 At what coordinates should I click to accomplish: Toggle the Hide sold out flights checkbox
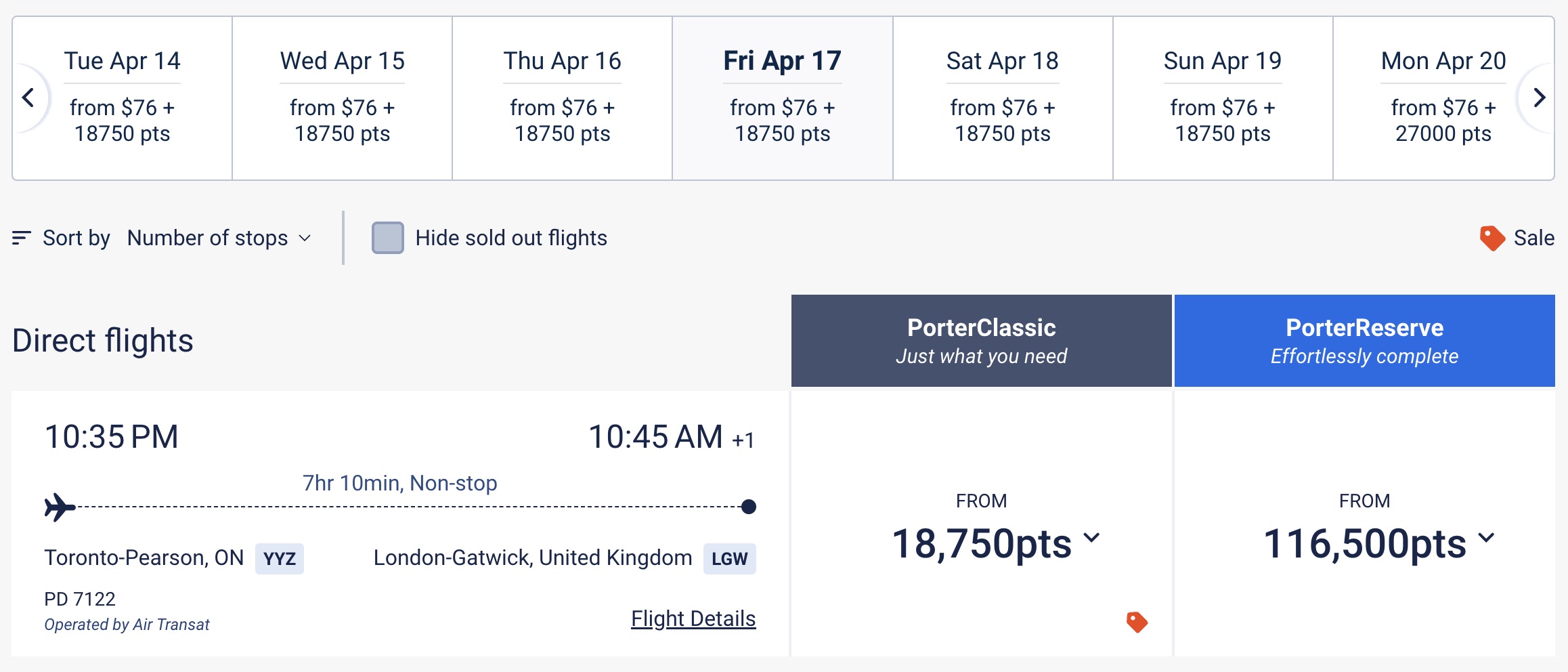[x=388, y=238]
